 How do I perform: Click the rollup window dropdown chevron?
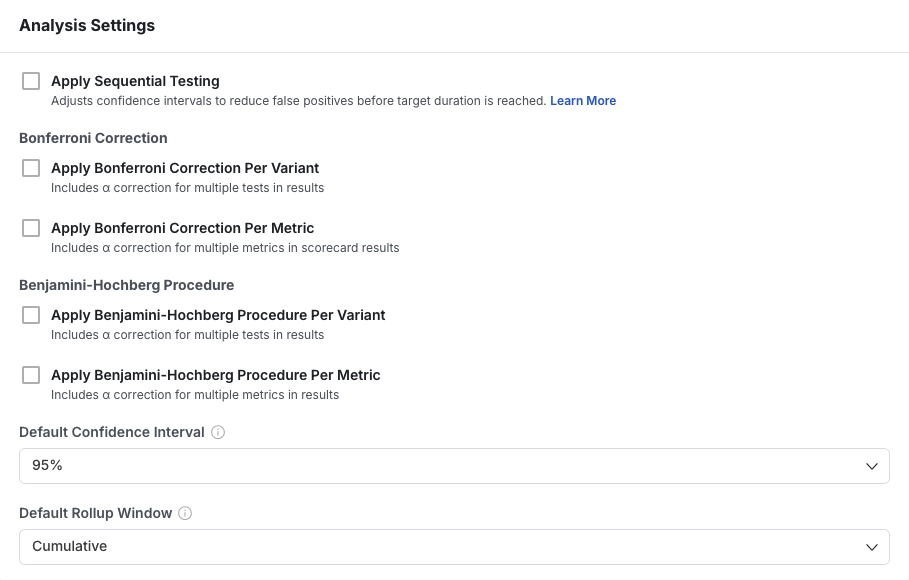(x=871, y=547)
